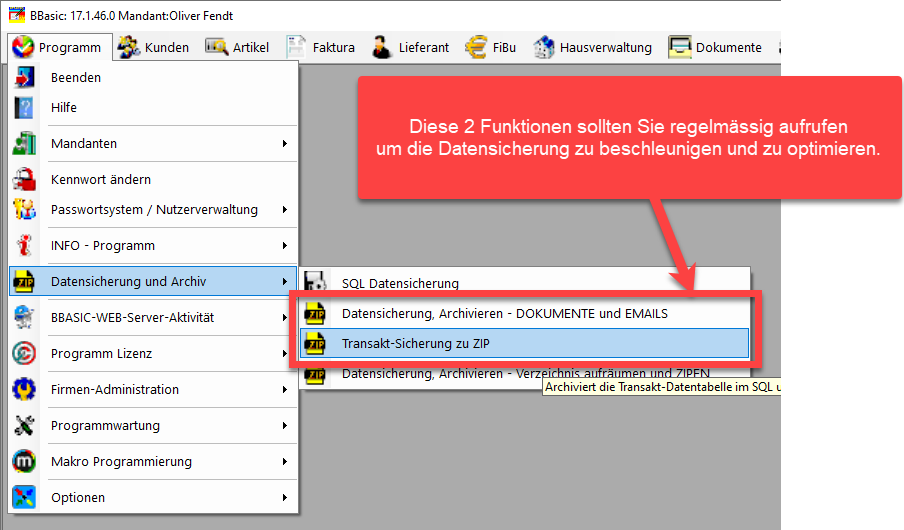Click ZIP icon of Transakt-Sicherung entry

coord(315,344)
